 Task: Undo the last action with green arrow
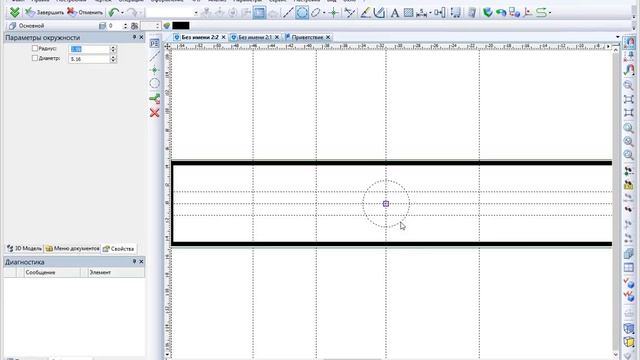tap(114, 13)
